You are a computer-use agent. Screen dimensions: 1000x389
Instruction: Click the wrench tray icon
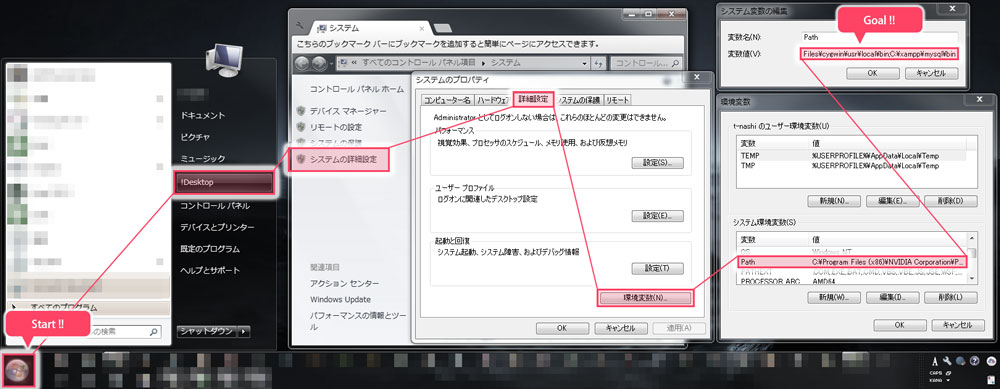click(x=947, y=361)
